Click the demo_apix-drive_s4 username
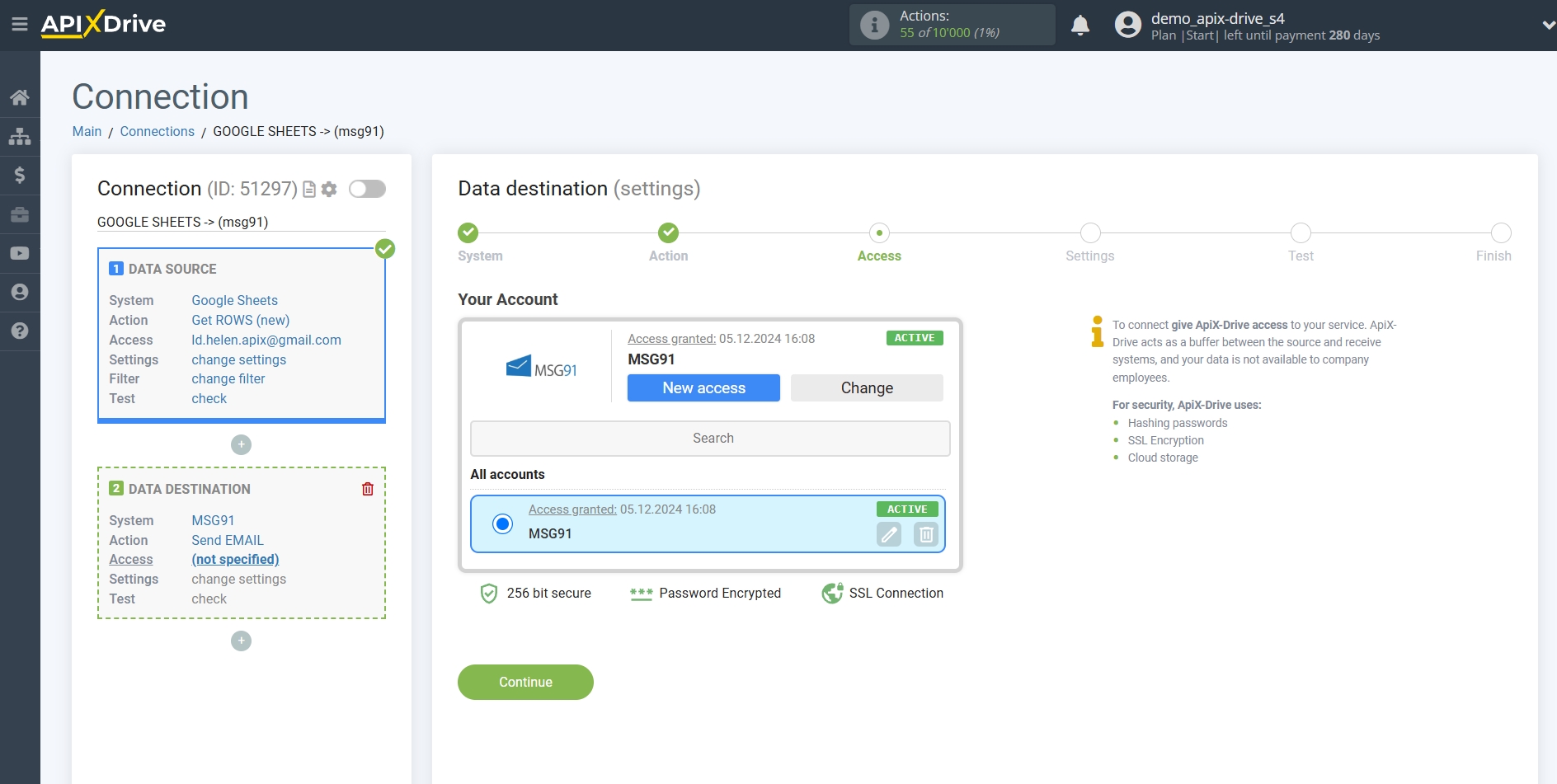 1217,18
